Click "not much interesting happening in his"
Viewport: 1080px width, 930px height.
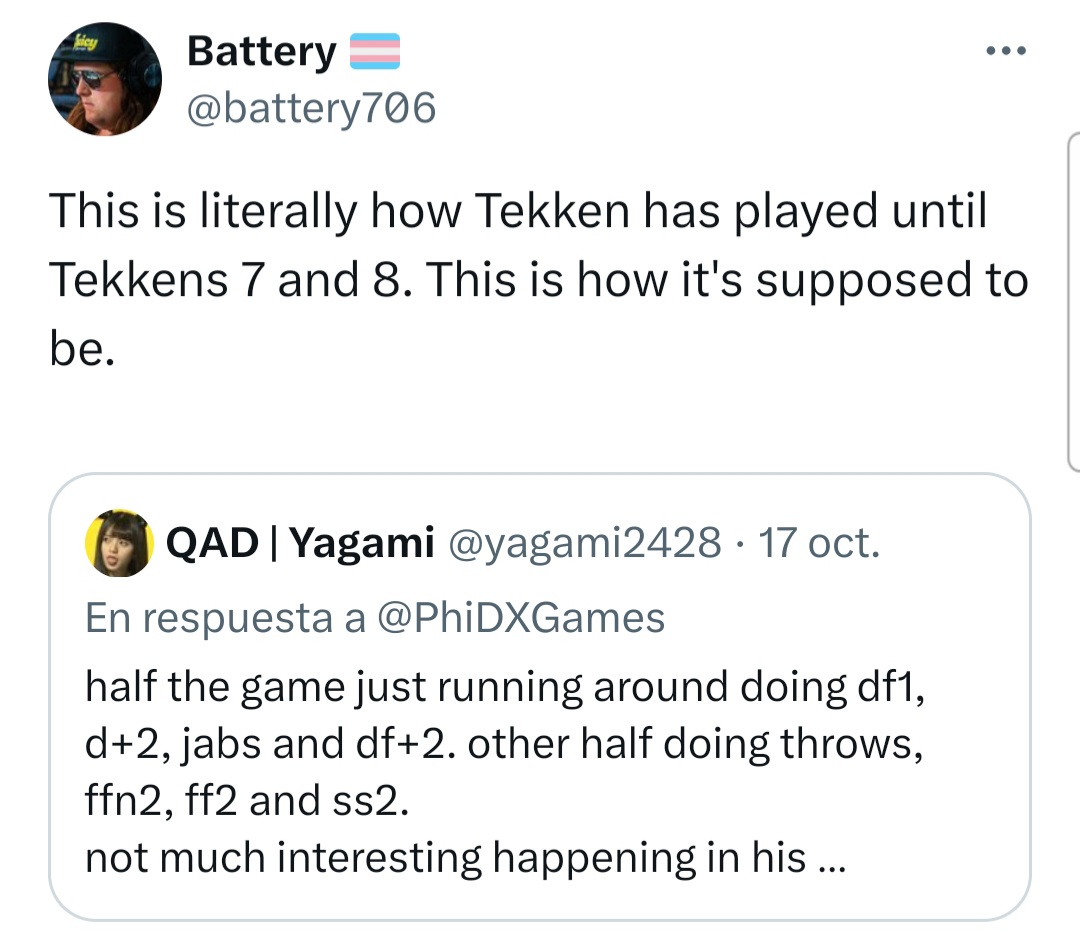point(446,858)
